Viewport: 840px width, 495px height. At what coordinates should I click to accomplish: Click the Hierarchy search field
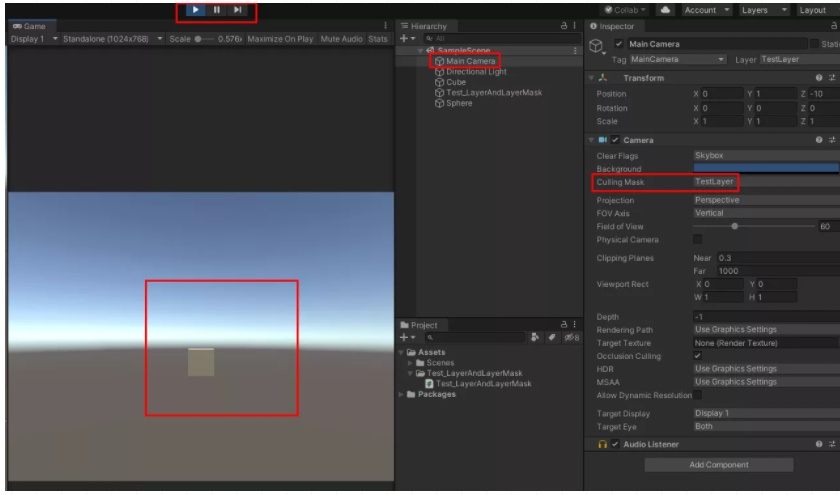(501, 38)
